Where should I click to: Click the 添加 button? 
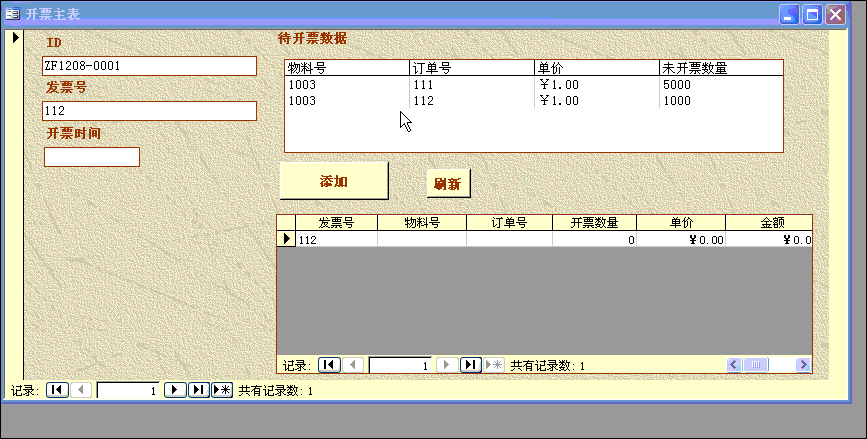pyautogui.click(x=334, y=181)
